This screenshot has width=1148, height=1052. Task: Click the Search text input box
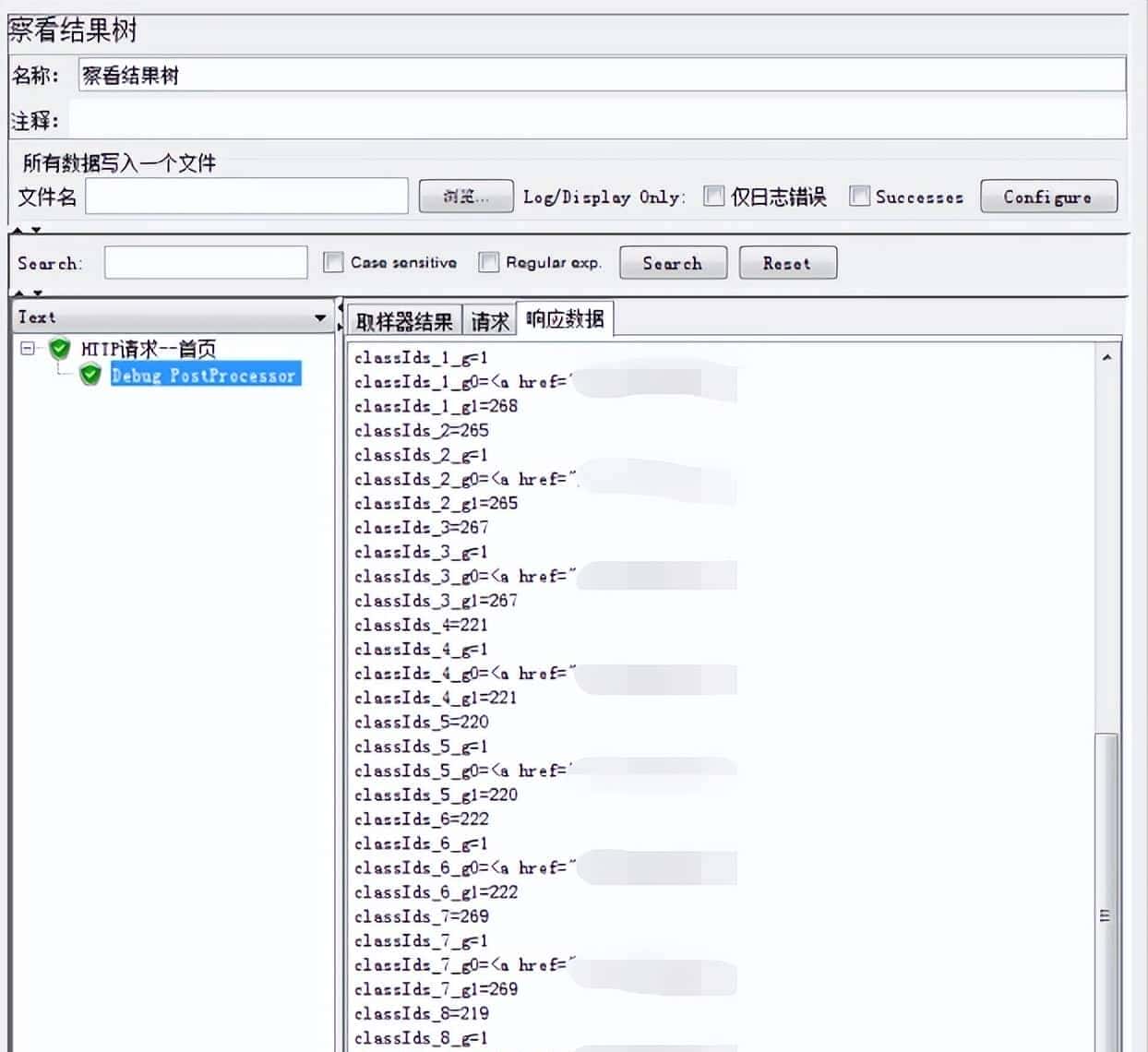205,262
